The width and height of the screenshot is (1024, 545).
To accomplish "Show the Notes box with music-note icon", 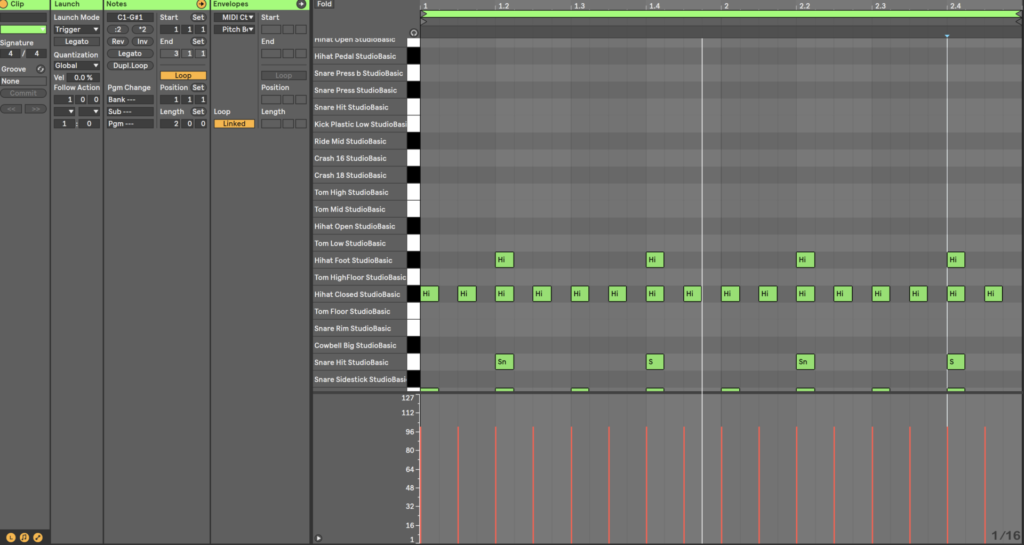I will click(x=24, y=538).
